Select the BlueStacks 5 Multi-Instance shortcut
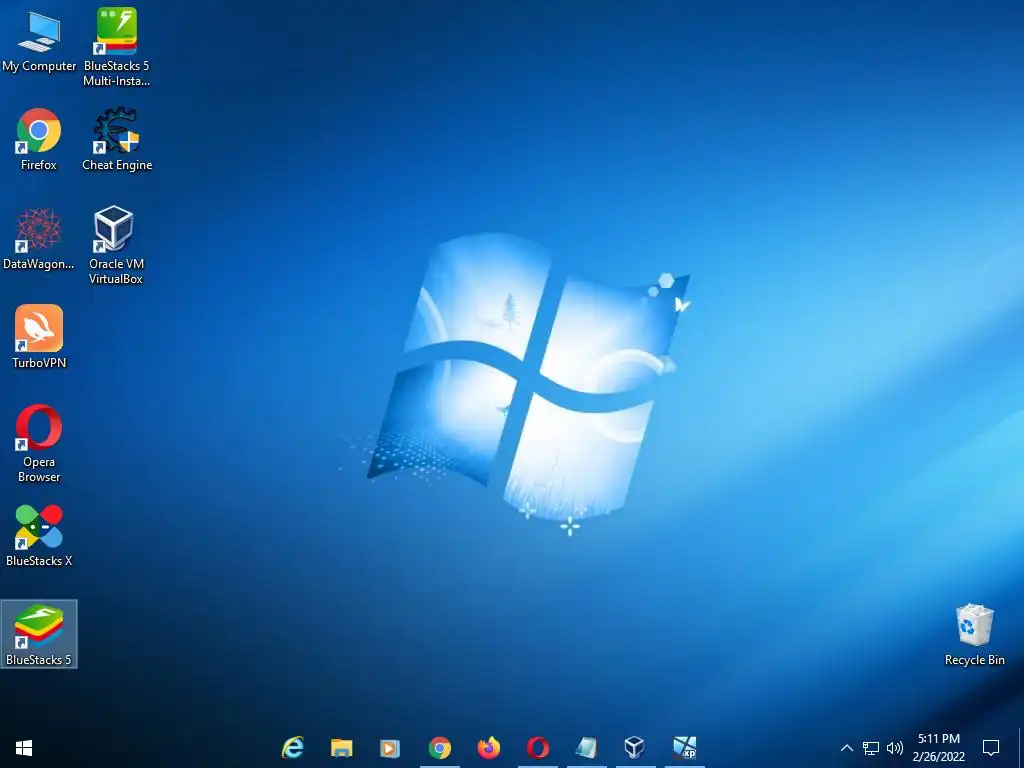This screenshot has width=1024, height=768. [x=116, y=47]
